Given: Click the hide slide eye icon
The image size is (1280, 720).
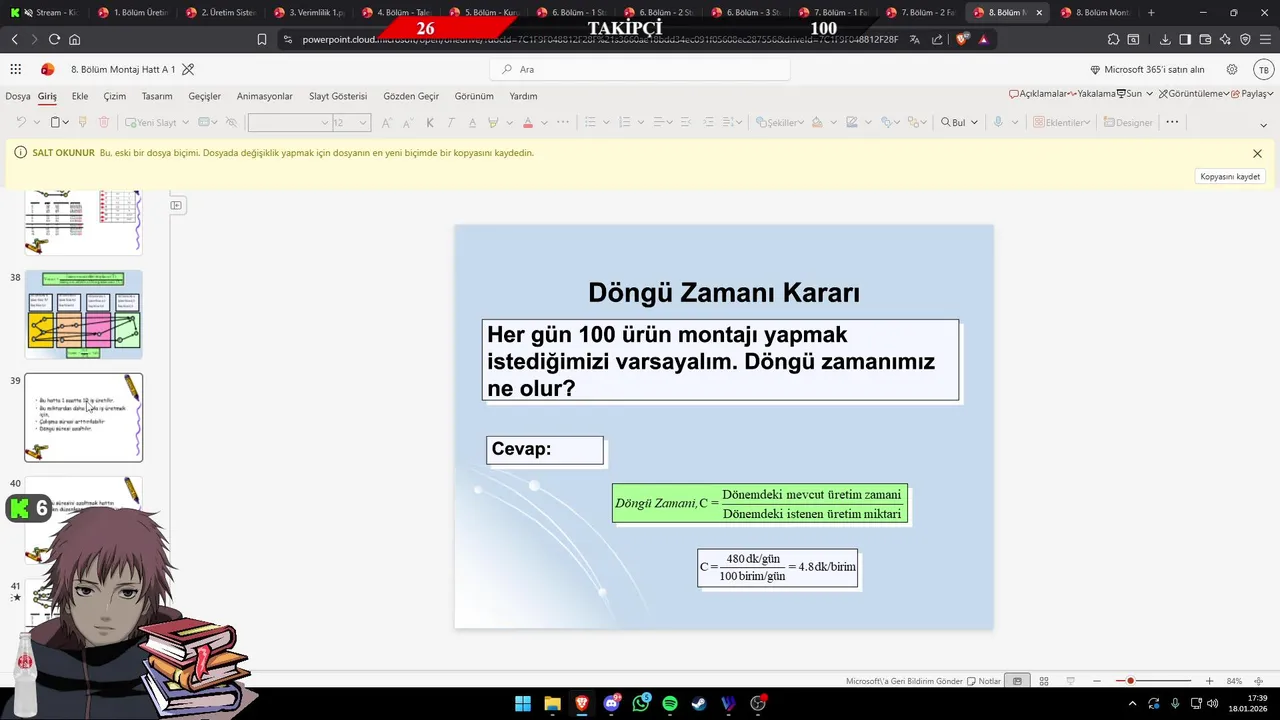Looking at the screenshot, I should [x=231, y=122].
